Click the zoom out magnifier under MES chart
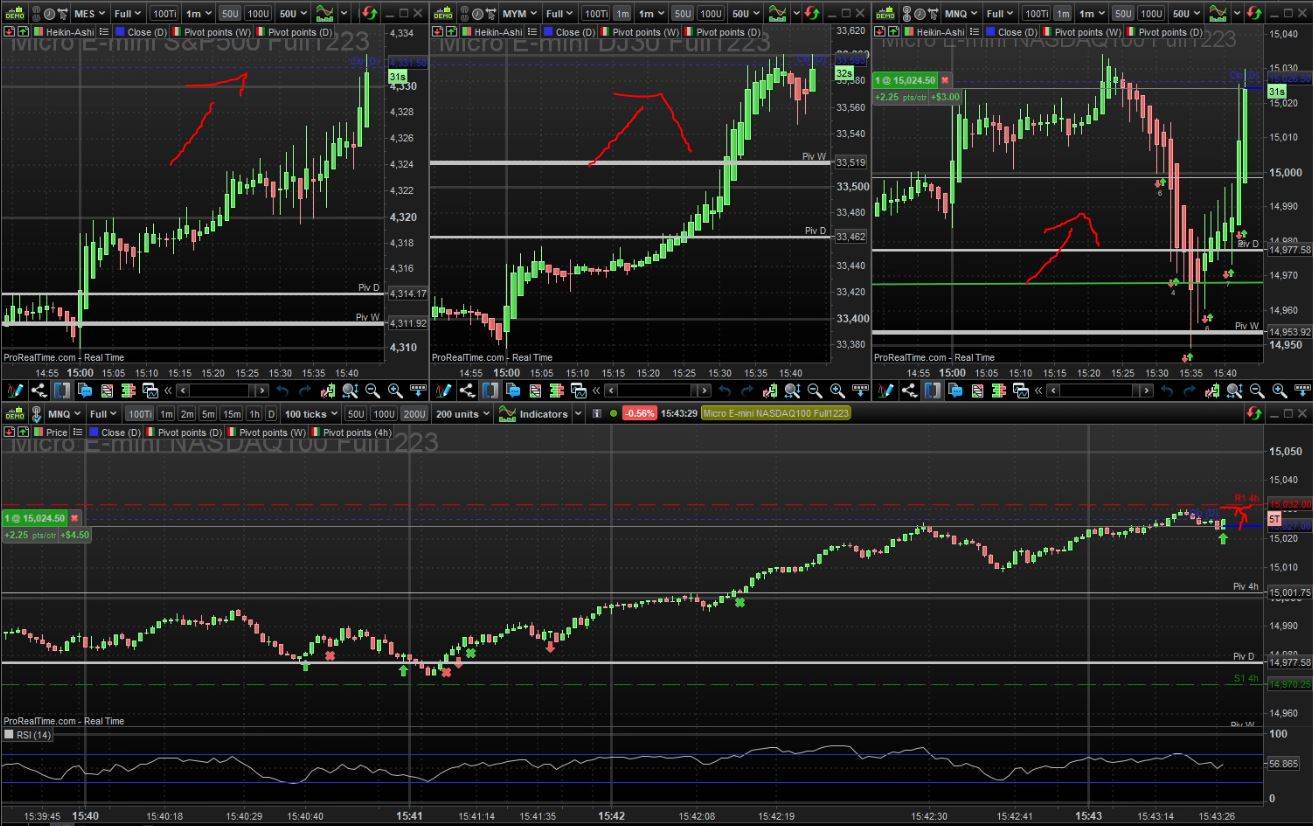Viewport: 1313px width, 826px height. [x=372, y=391]
